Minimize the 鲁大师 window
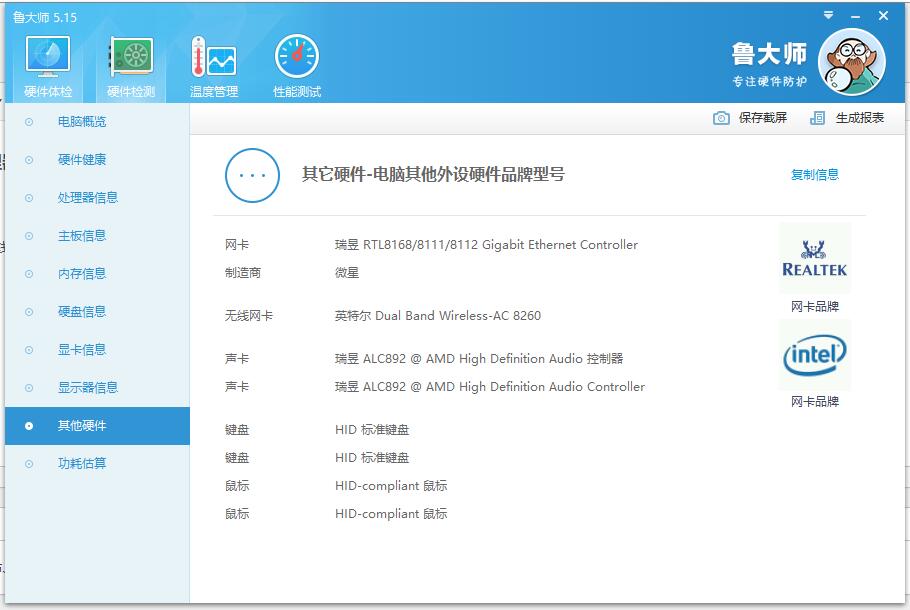 coord(855,16)
